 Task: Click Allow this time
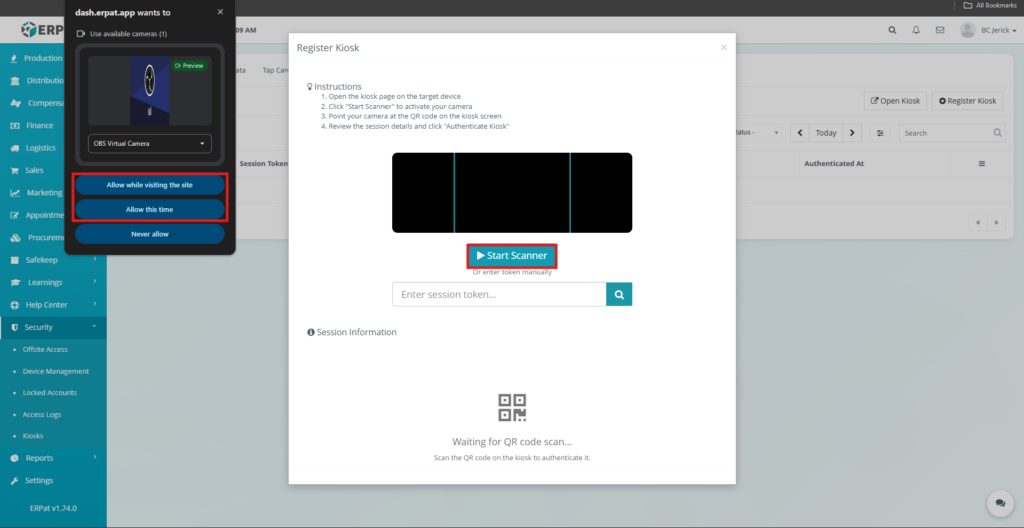coord(149,210)
